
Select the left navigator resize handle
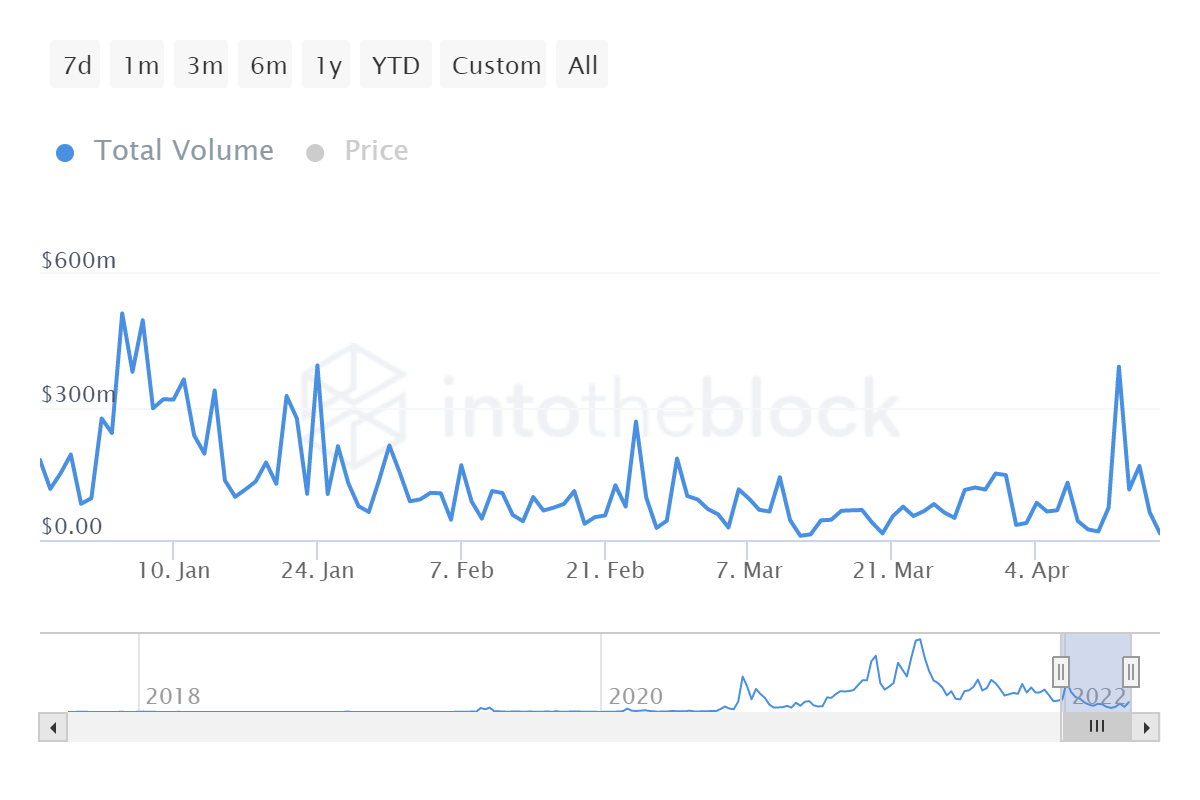click(1062, 671)
